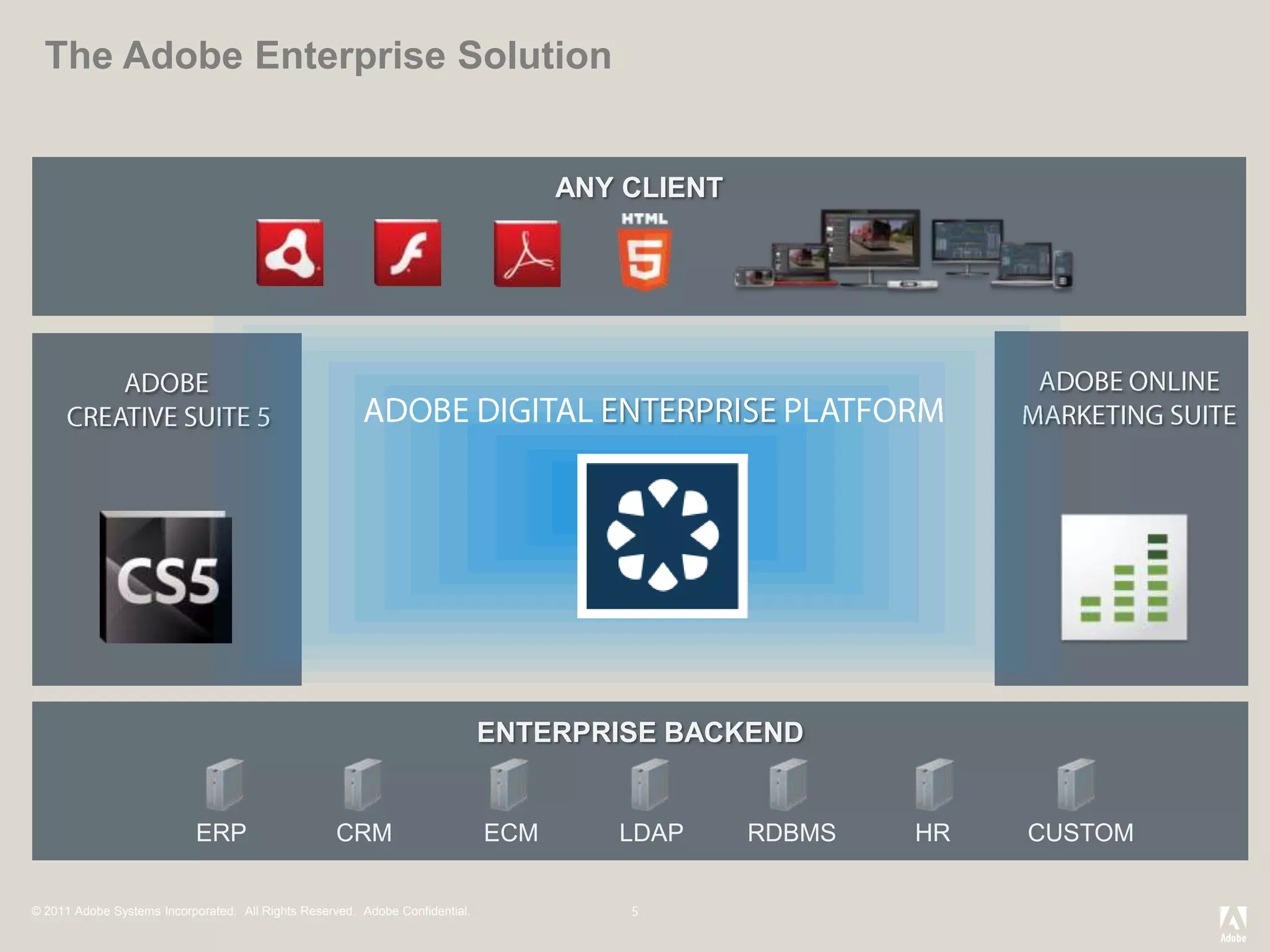Click the green bar chart marketing icon
Screen dimensions: 1270x952
(1124, 577)
